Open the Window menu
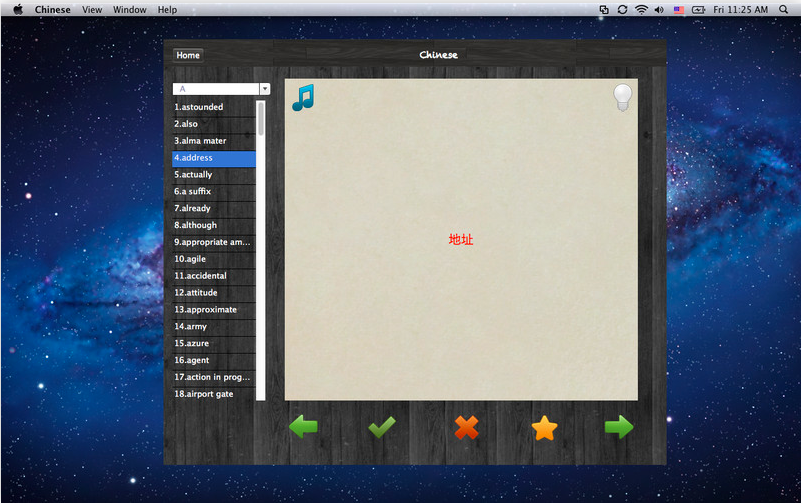This screenshot has height=503, width=801. point(129,9)
